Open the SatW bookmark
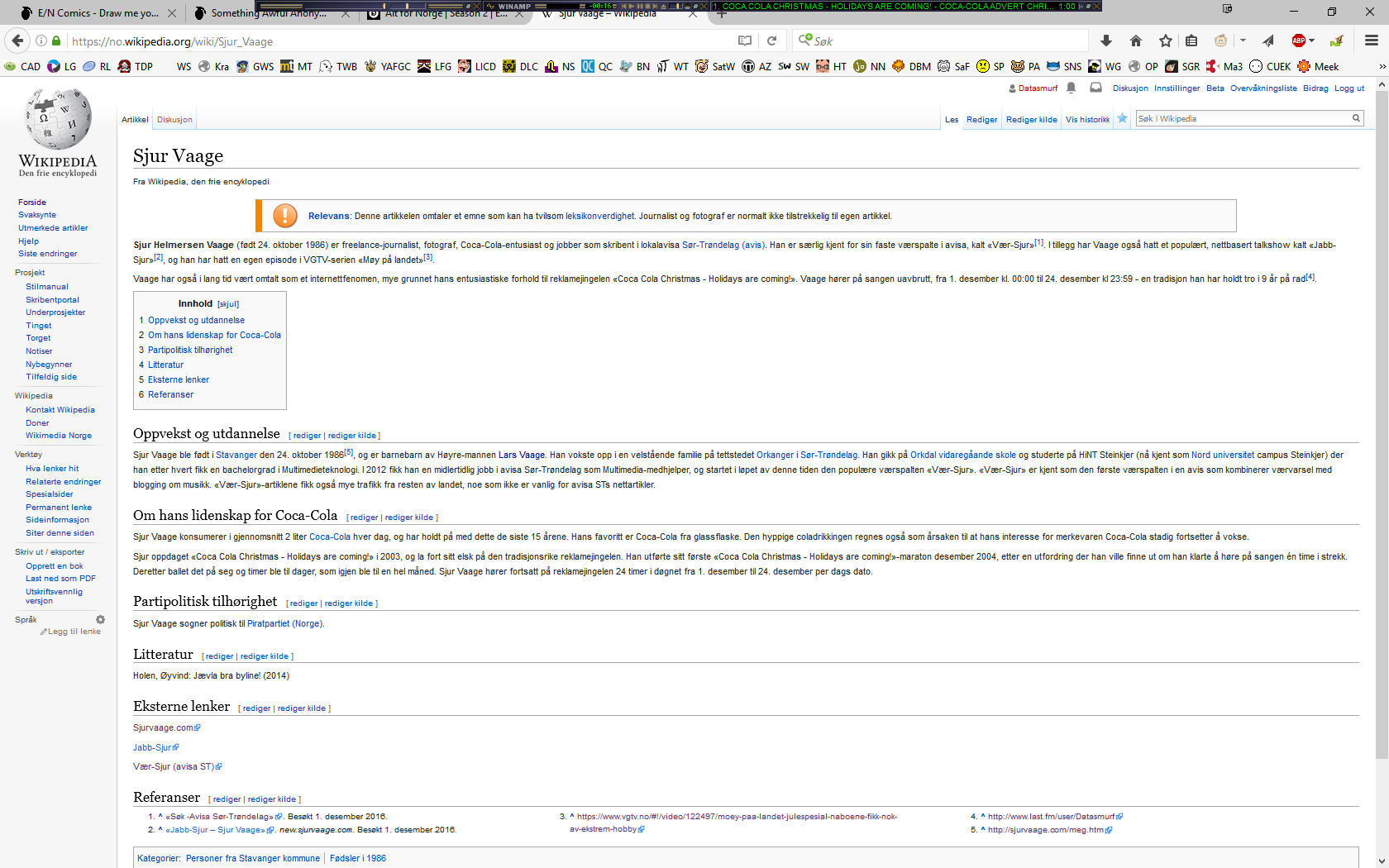This screenshot has height=868, width=1389. pos(715,66)
